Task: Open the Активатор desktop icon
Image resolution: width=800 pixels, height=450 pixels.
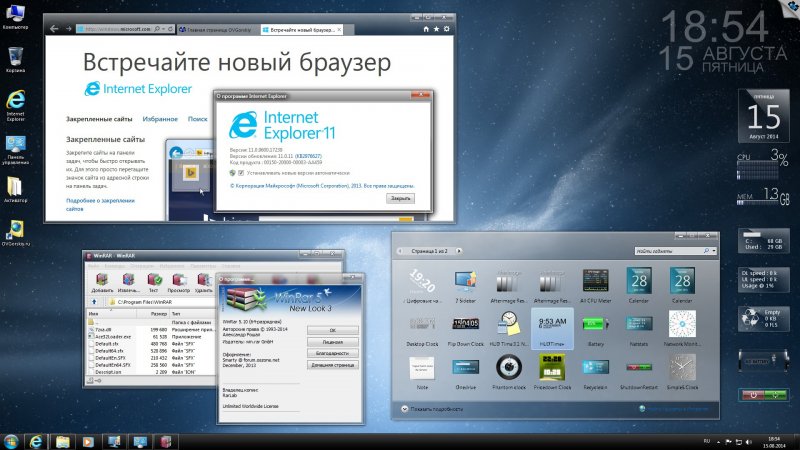Action: point(15,189)
